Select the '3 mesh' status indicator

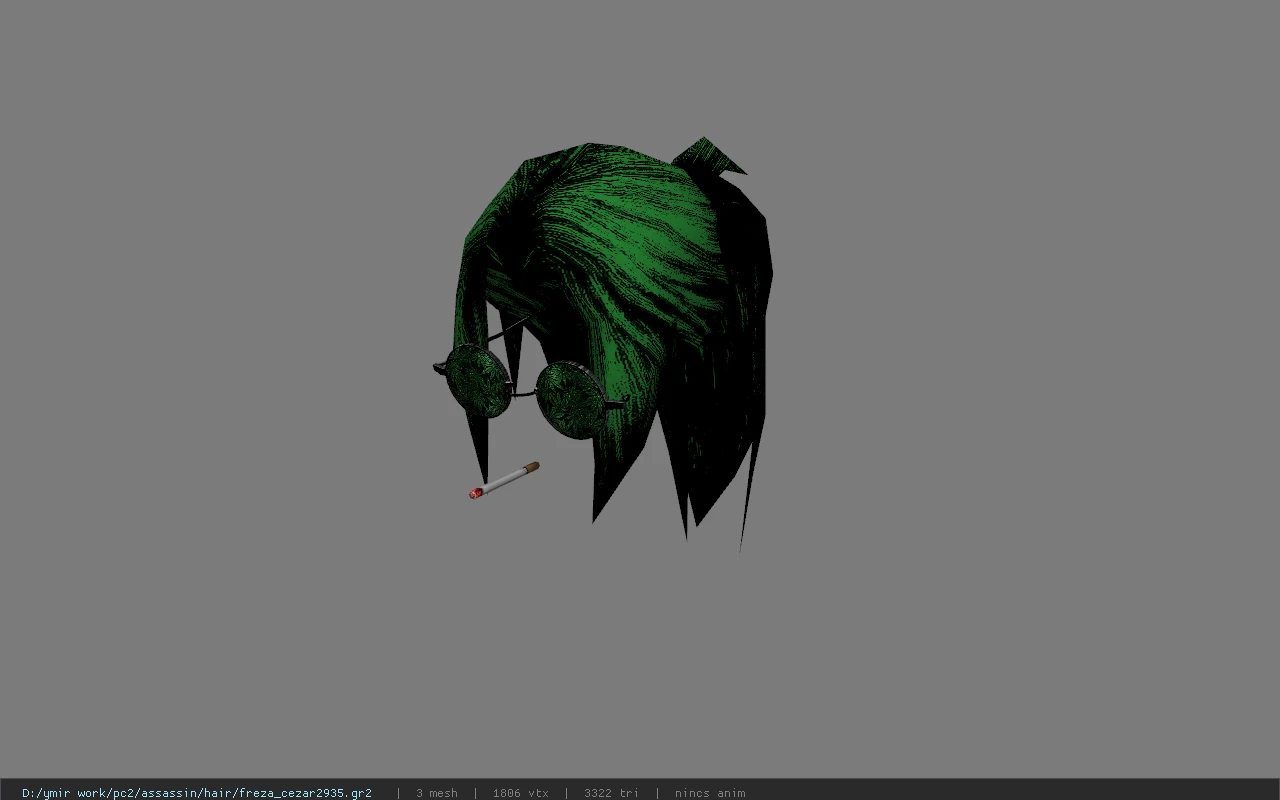pyautogui.click(x=436, y=793)
